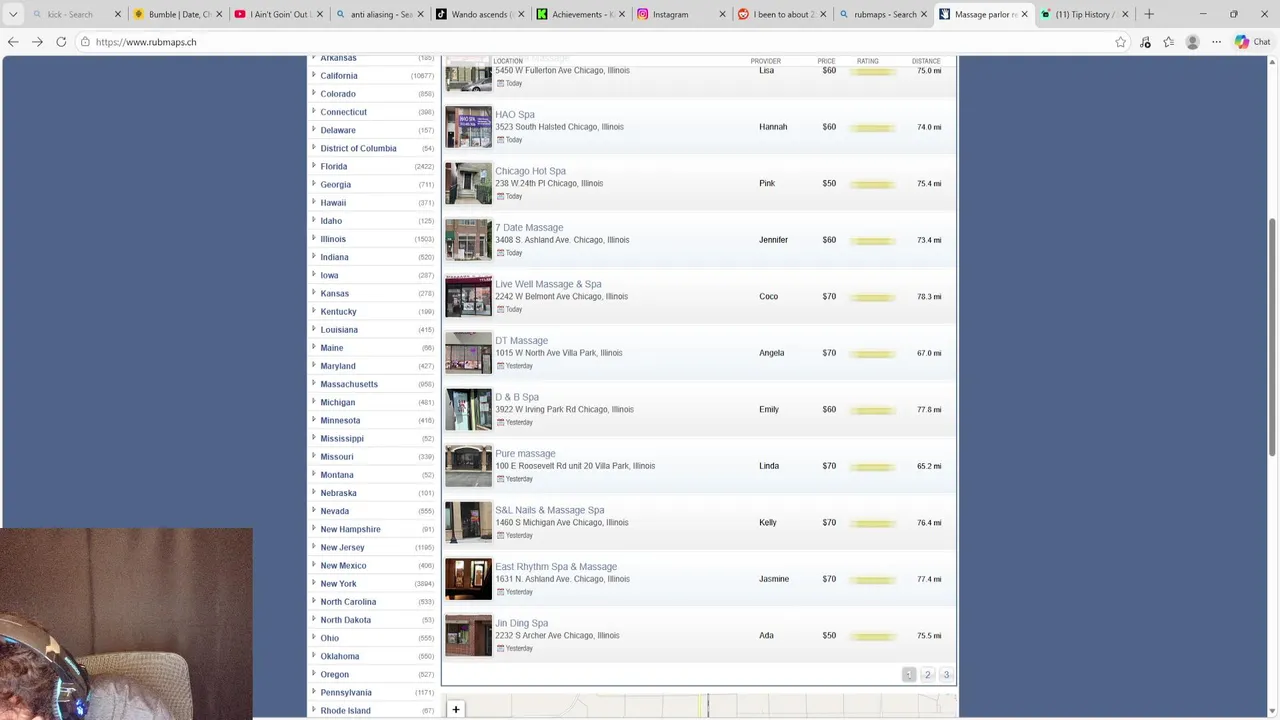Open a new browser tab
The image size is (1280, 720).
pos(1148,14)
